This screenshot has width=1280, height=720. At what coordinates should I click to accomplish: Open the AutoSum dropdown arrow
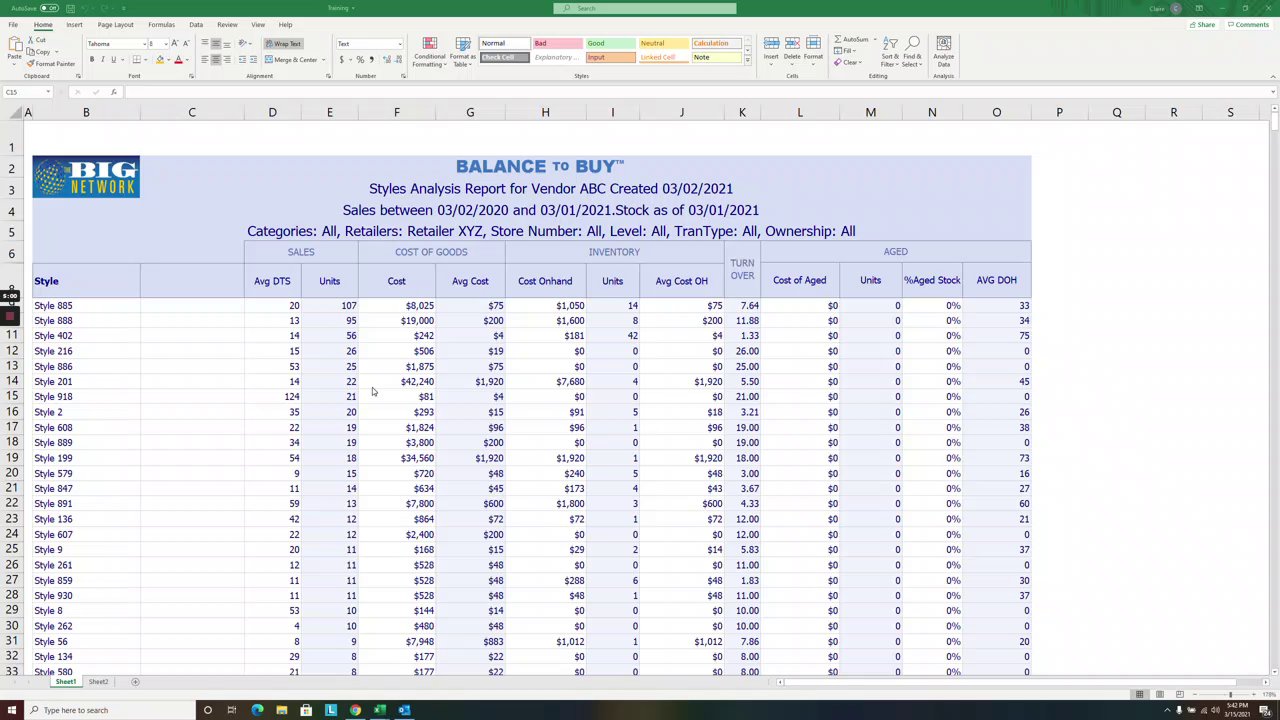point(874,40)
